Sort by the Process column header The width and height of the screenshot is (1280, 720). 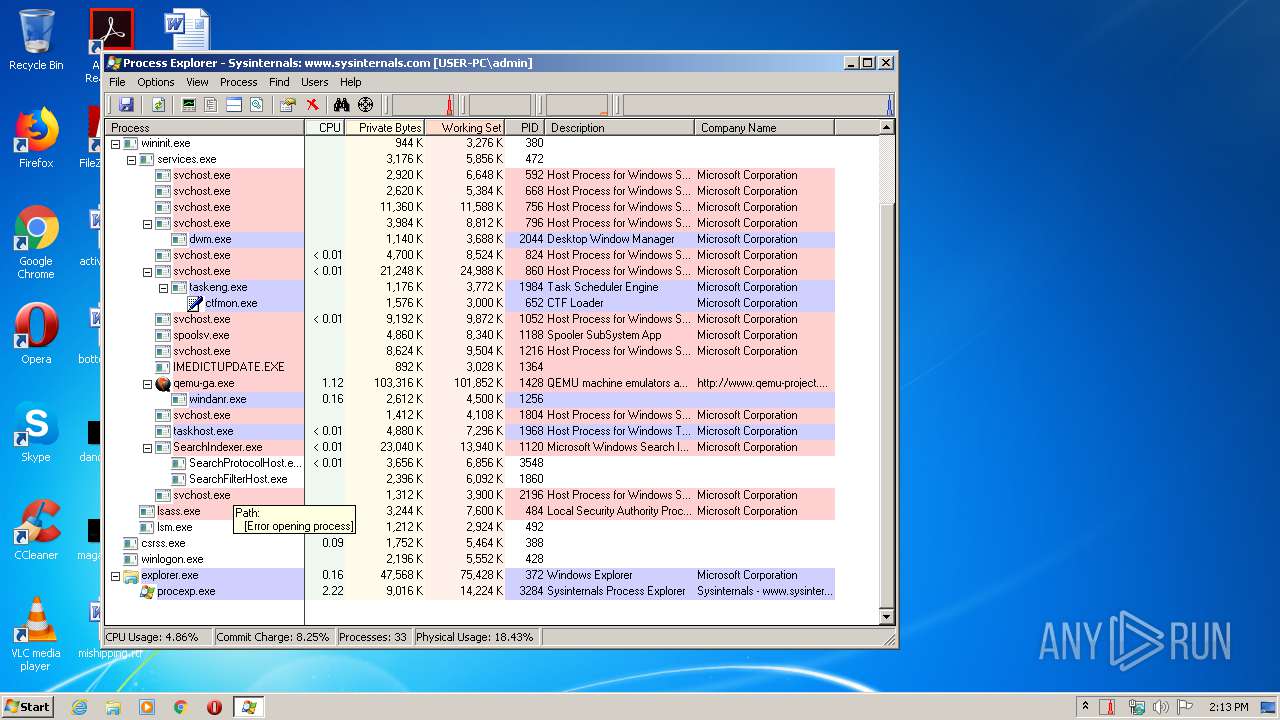coord(205,127)
